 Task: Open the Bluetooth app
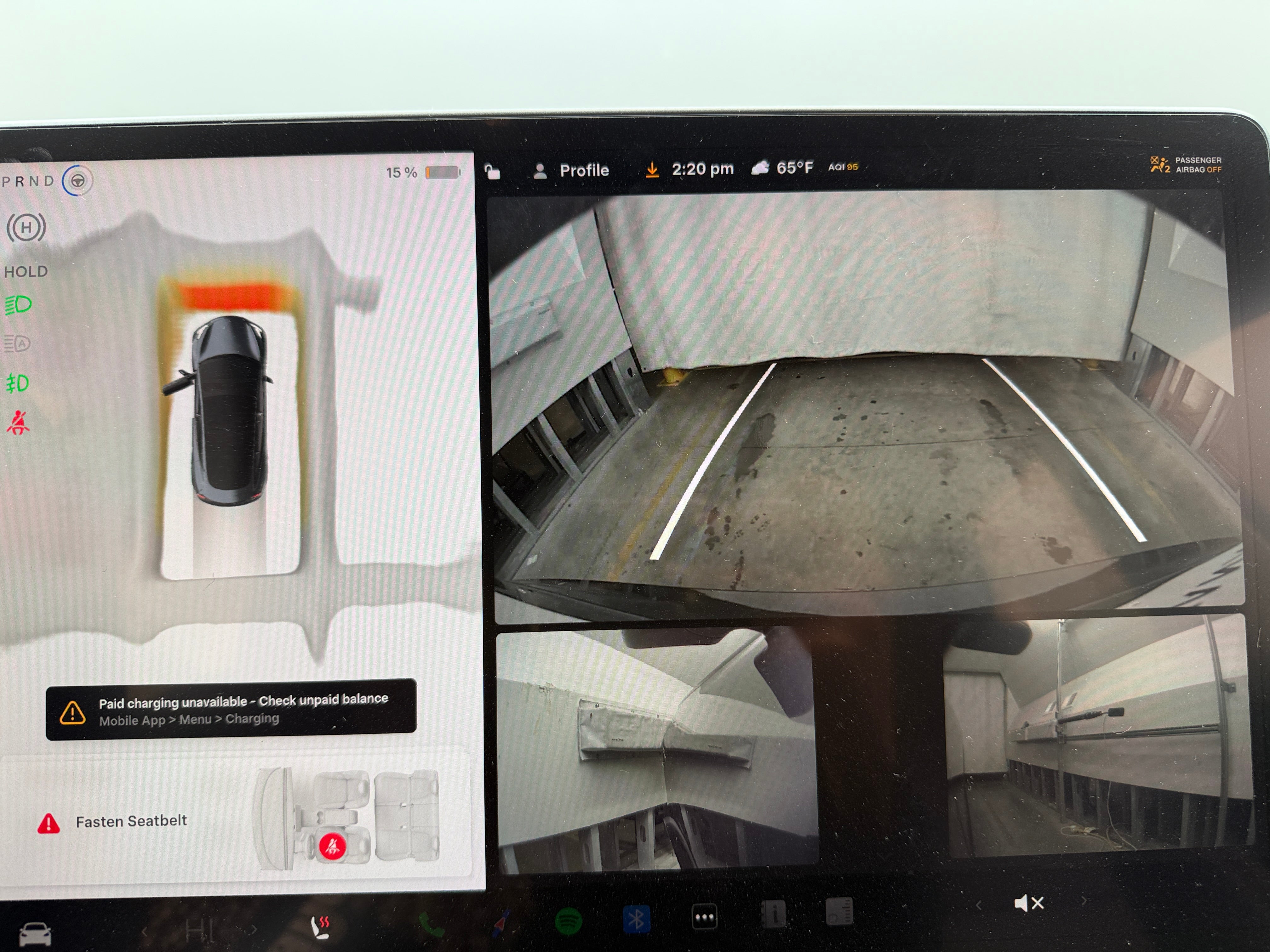[636, 919]
